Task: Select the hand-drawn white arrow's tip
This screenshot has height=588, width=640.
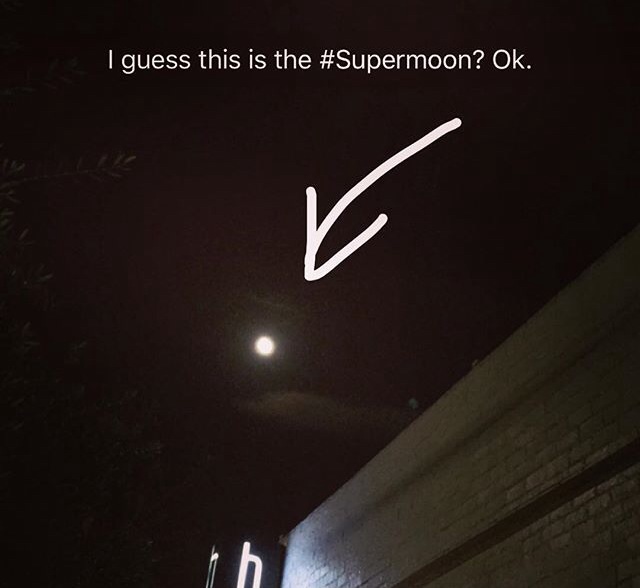Action: [x=310, y=273]
